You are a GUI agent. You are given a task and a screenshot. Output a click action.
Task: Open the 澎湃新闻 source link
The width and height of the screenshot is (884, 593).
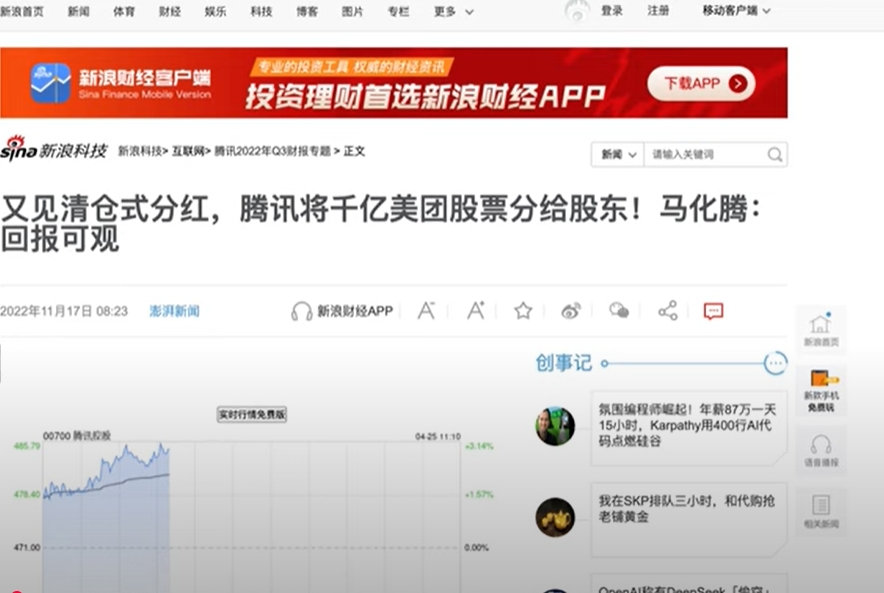pos(174,311)
